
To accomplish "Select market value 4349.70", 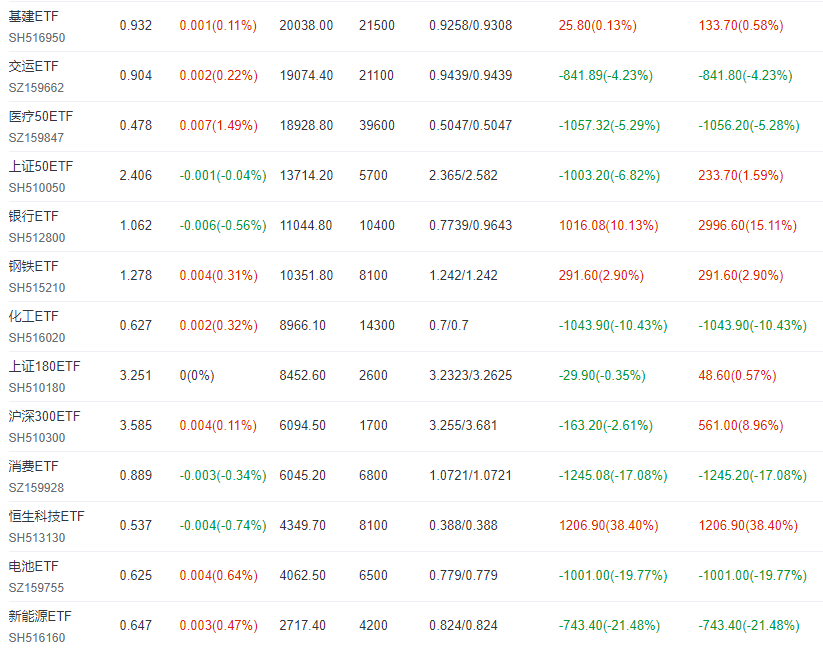I will (x=302, y=526).
